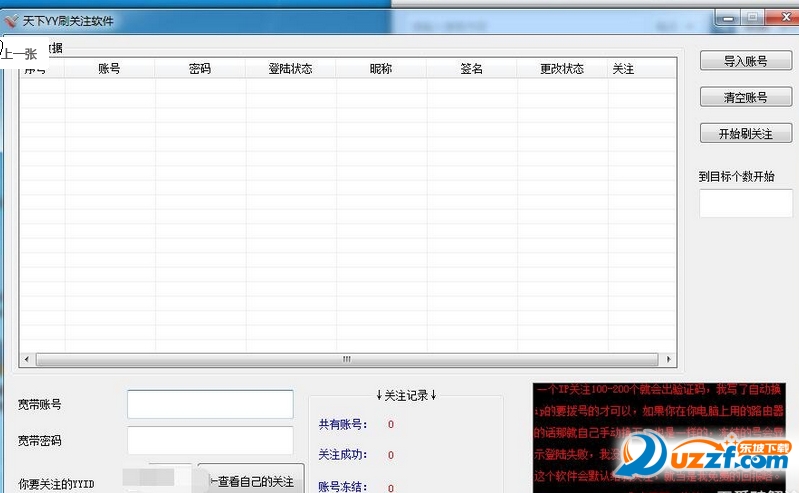The width and height of the screenshot is (799, 493).
Task: Focus the 宽带账号 input field
Action: [210, 404]
